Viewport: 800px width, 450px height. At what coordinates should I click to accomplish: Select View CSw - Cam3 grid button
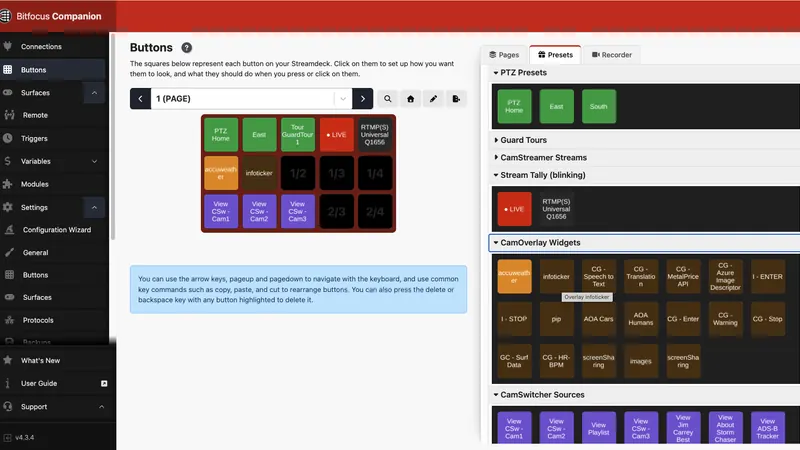(x=298, y=211)
